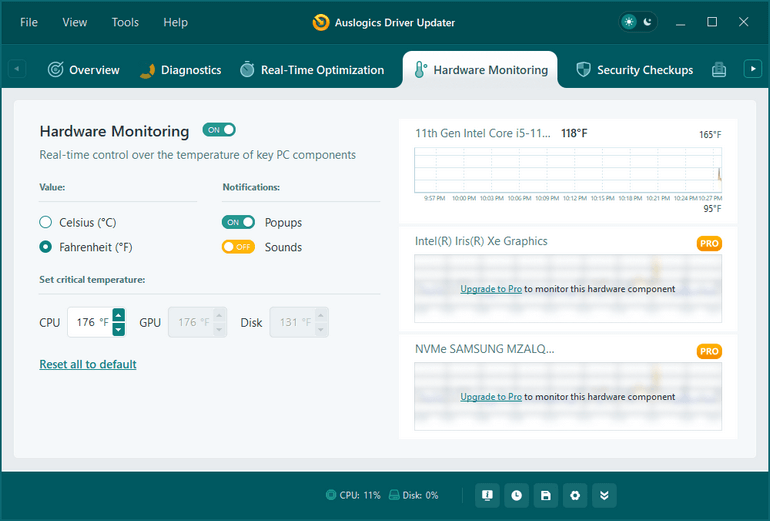Open the View menu

75,22
